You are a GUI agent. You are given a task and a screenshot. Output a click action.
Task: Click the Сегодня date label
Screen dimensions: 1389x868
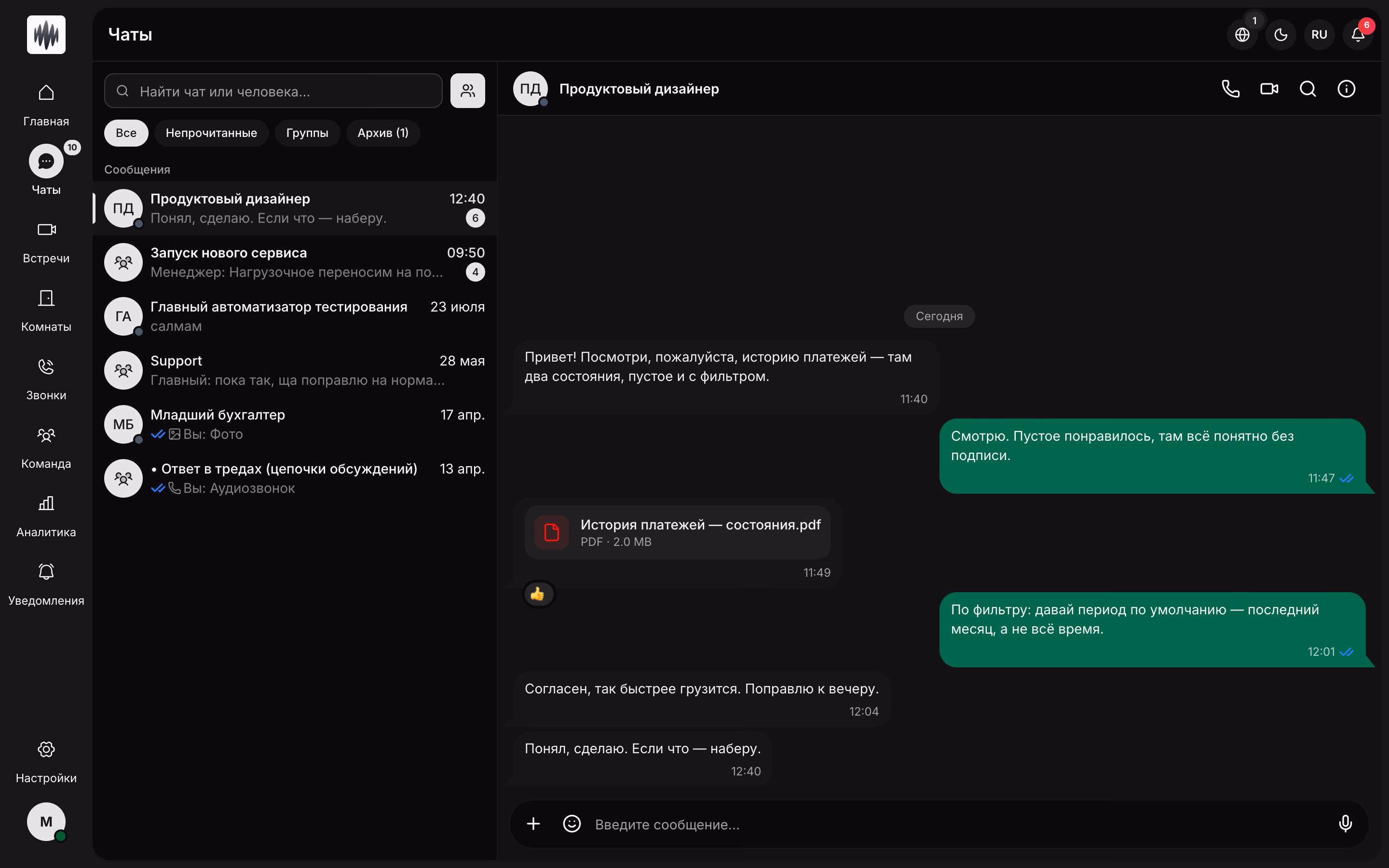939,316
